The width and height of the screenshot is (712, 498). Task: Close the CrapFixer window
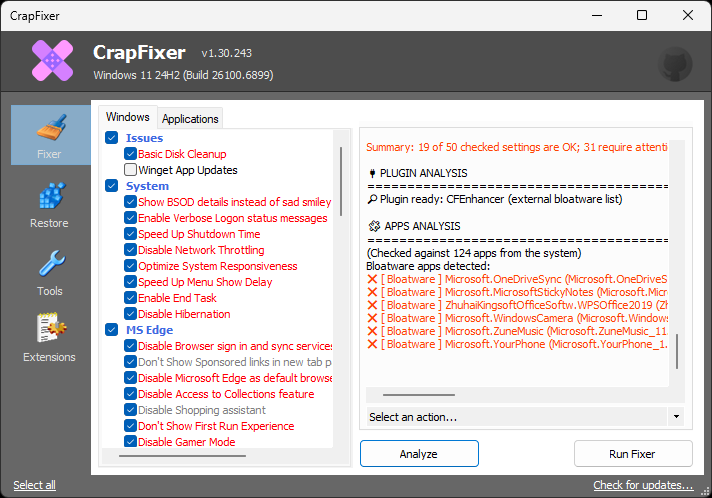point(688,15)
